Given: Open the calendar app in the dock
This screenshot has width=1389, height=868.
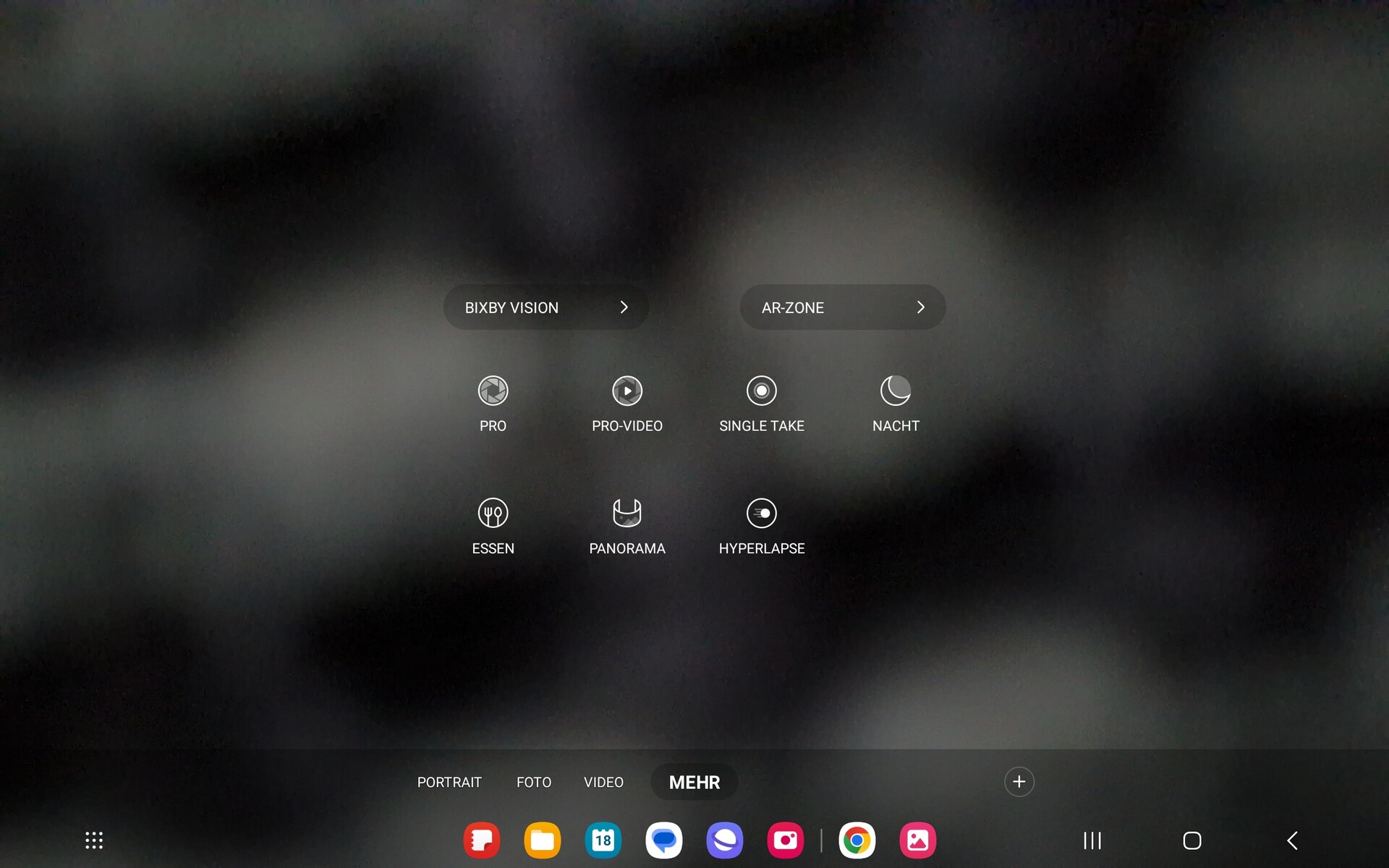Looking at the screenshot, I should coord(603,841).
